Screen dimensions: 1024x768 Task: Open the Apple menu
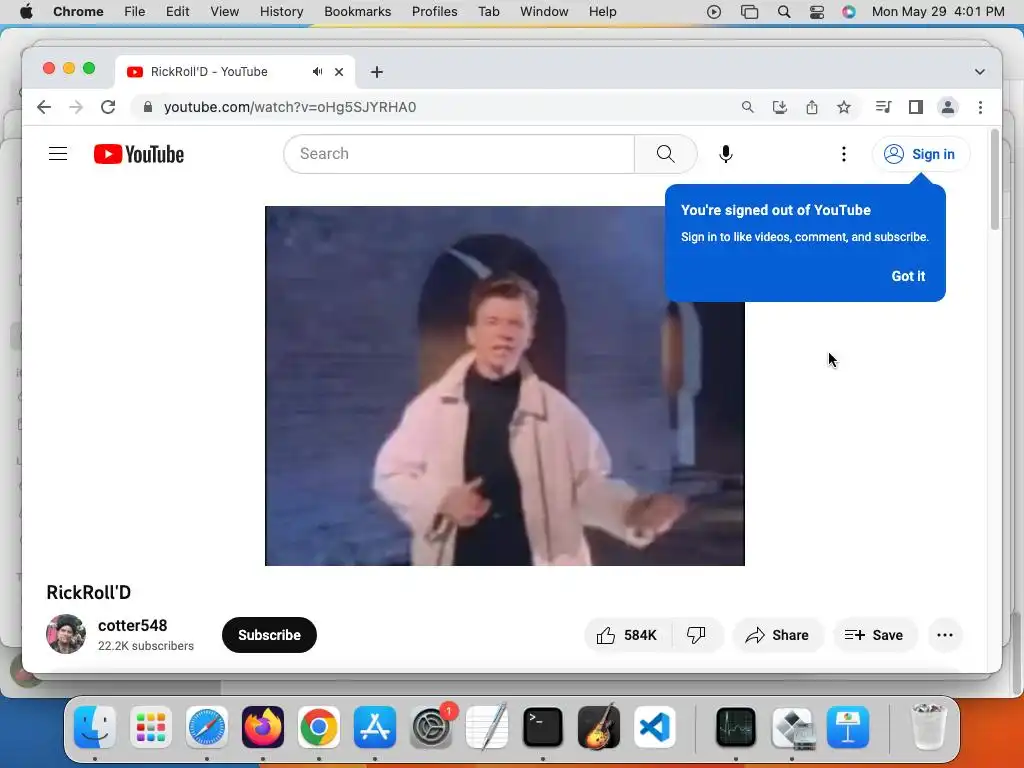click(26, 12)
